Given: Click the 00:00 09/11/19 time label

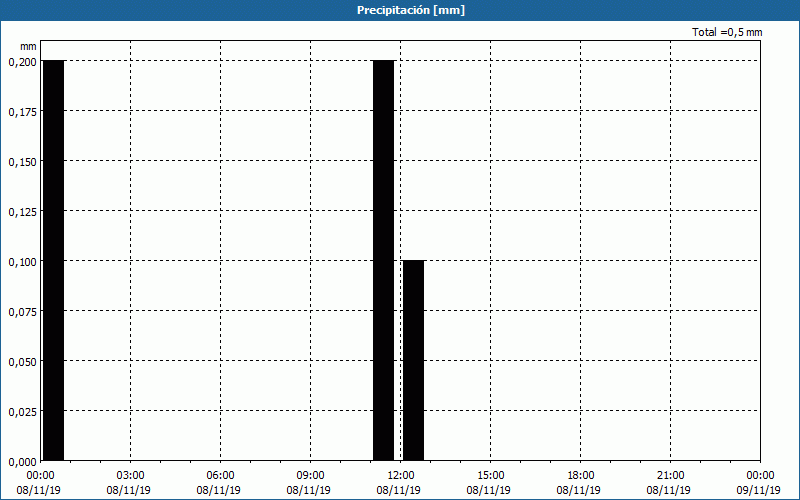Looking at the screenshot, I should 759,483.
